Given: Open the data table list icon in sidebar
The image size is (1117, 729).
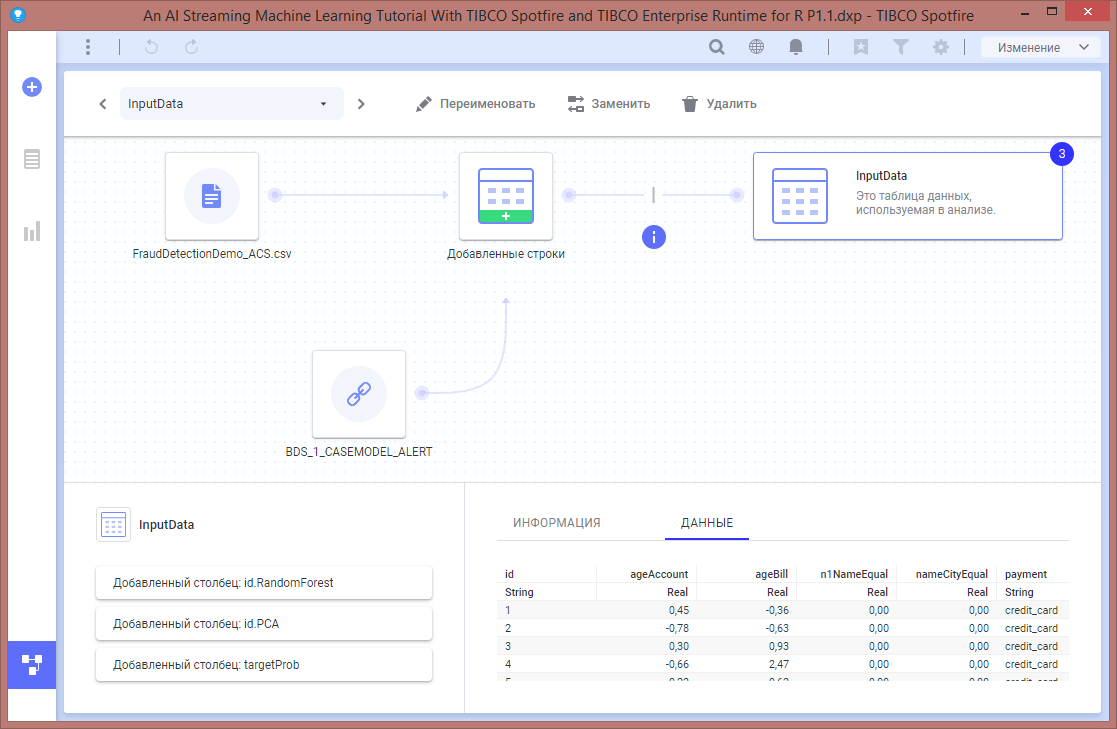Looking at the screenshot, I should pyautogui.click(x=32, y=159).
